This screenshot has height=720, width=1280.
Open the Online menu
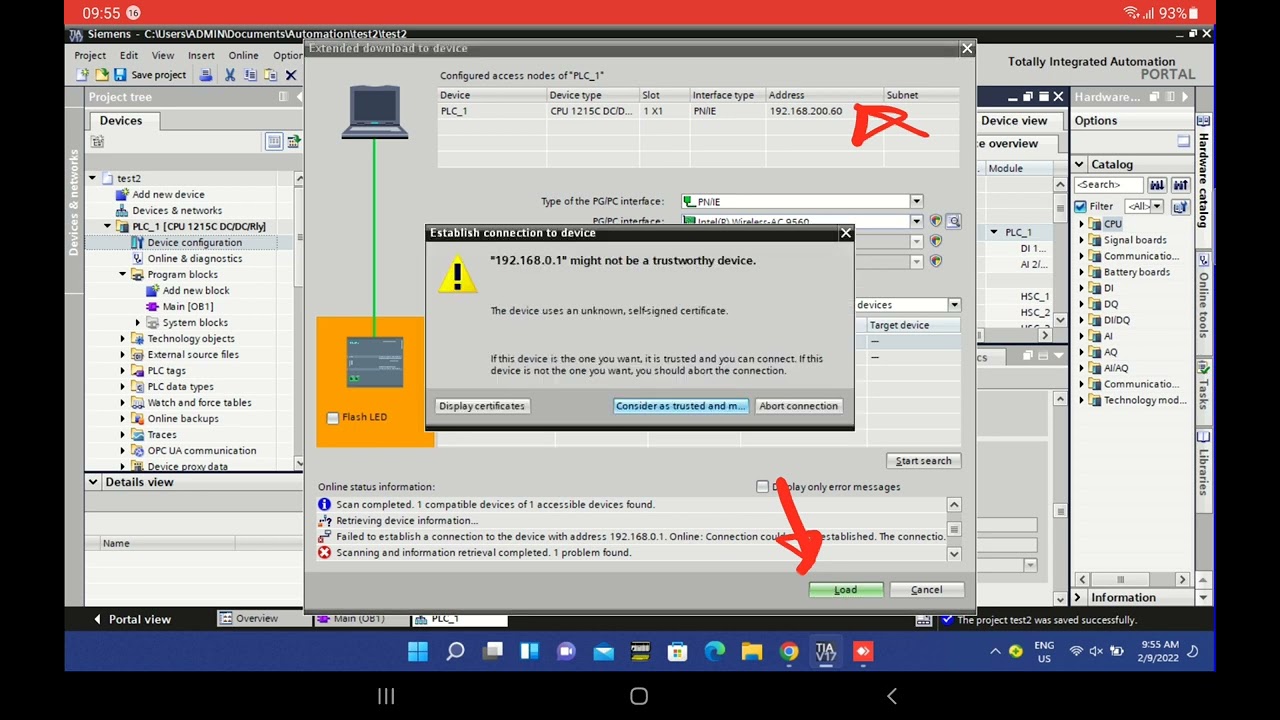tap(243, 55)
